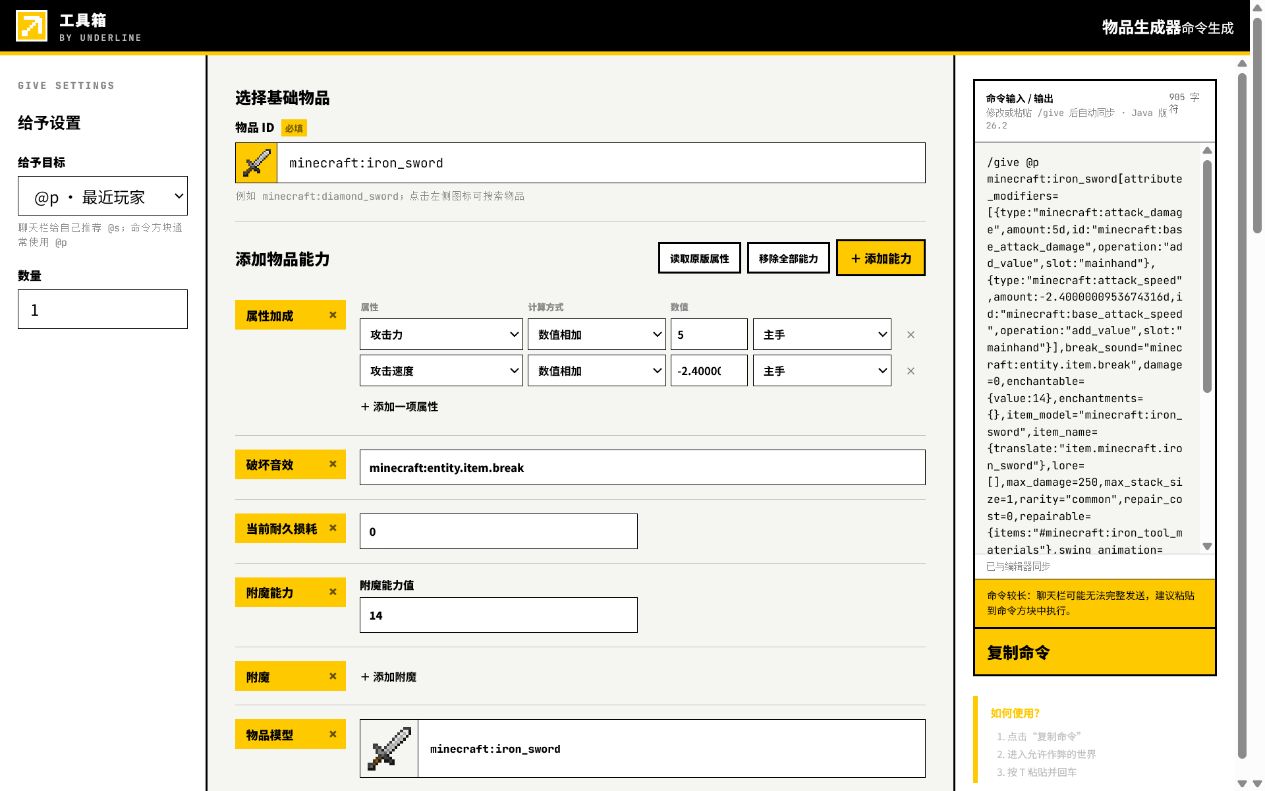Edit the 攻击速度 value field

click(x=709, y=371)
